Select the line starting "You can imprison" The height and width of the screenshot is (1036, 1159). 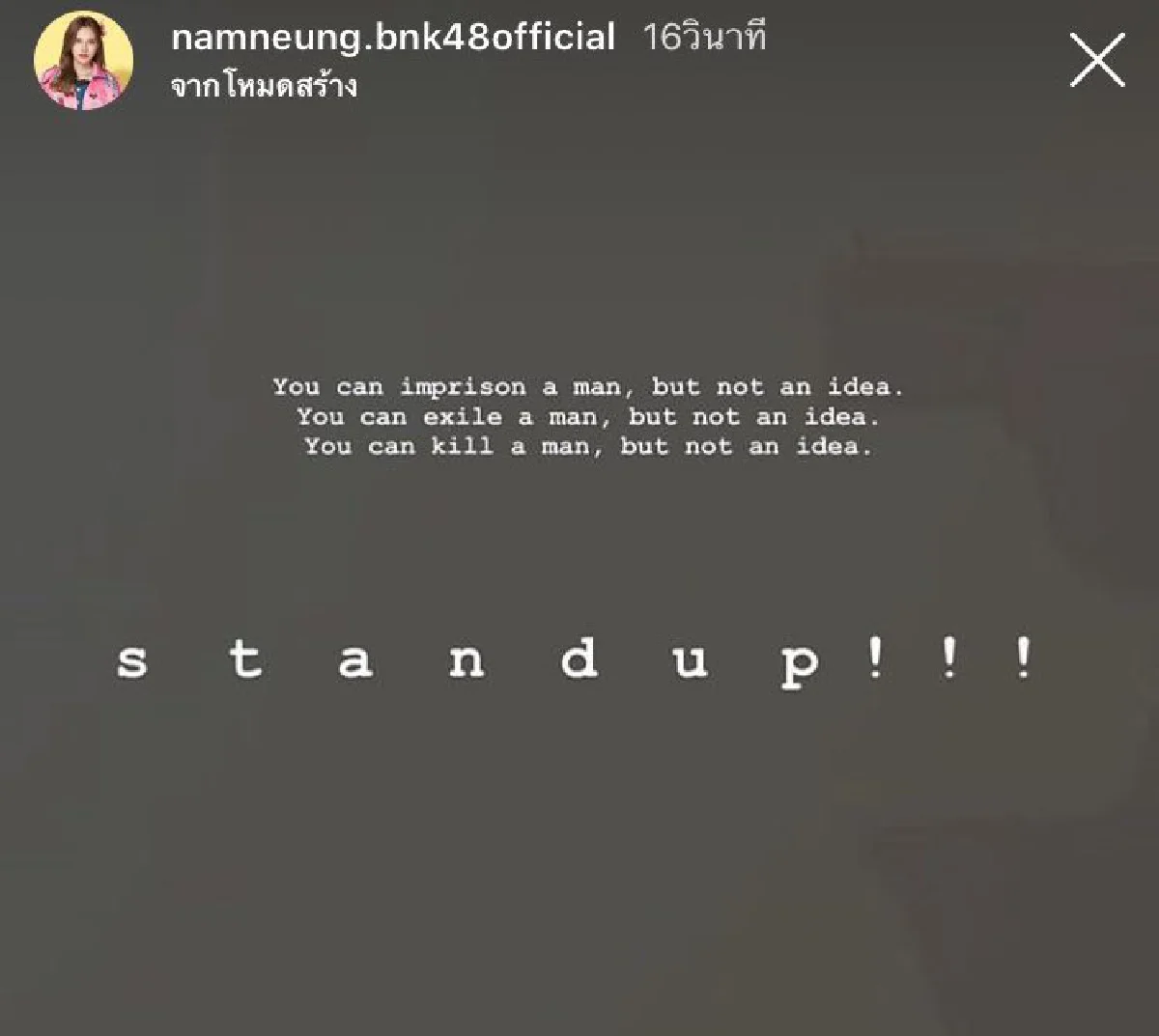point(587,387)
